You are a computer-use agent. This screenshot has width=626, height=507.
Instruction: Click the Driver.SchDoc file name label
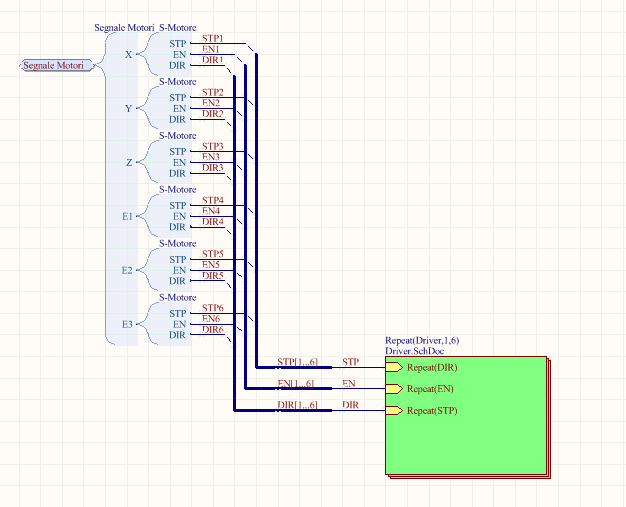(415, 351)
